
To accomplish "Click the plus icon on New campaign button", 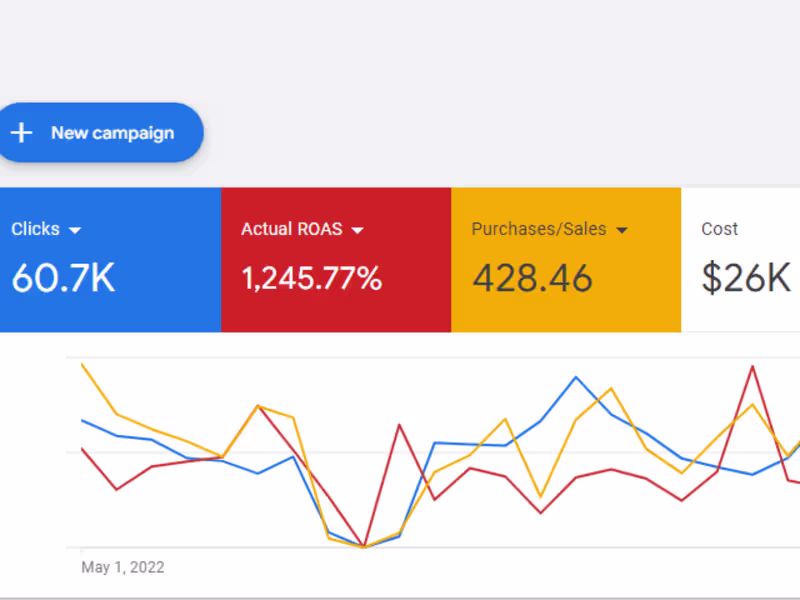I will [20, 132].
